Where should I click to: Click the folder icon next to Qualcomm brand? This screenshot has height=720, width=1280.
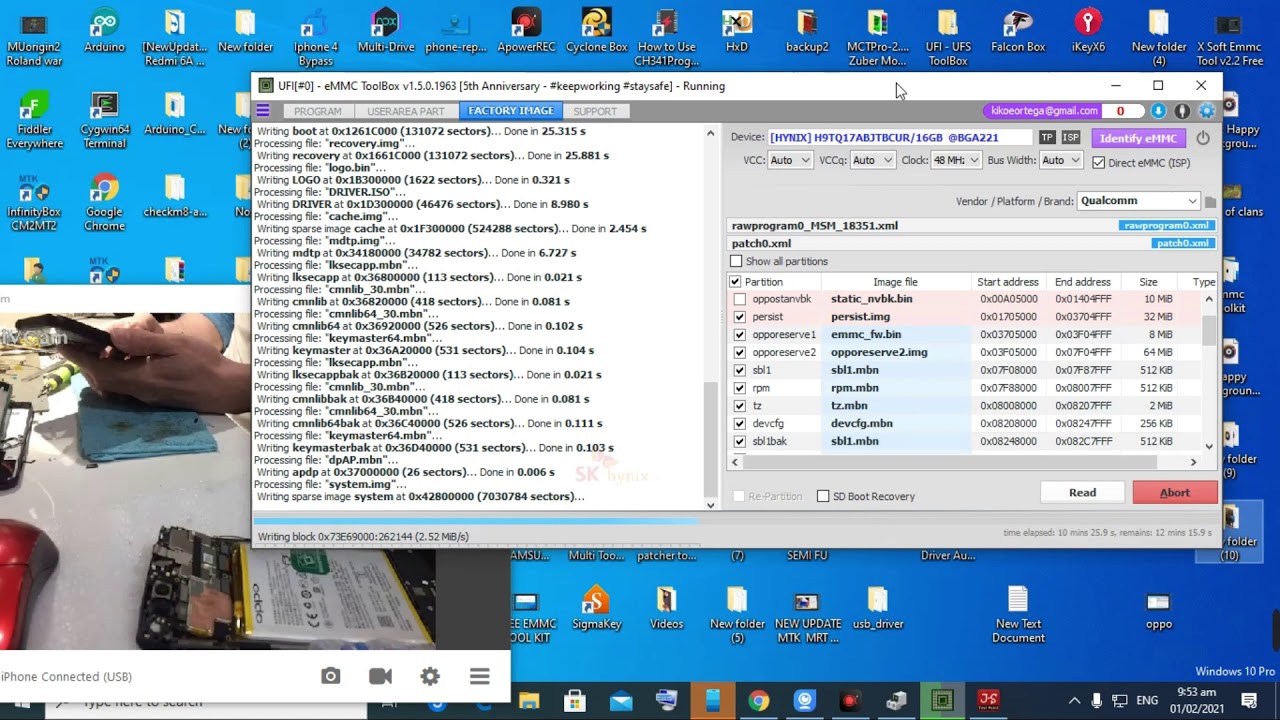[1210, 202]
